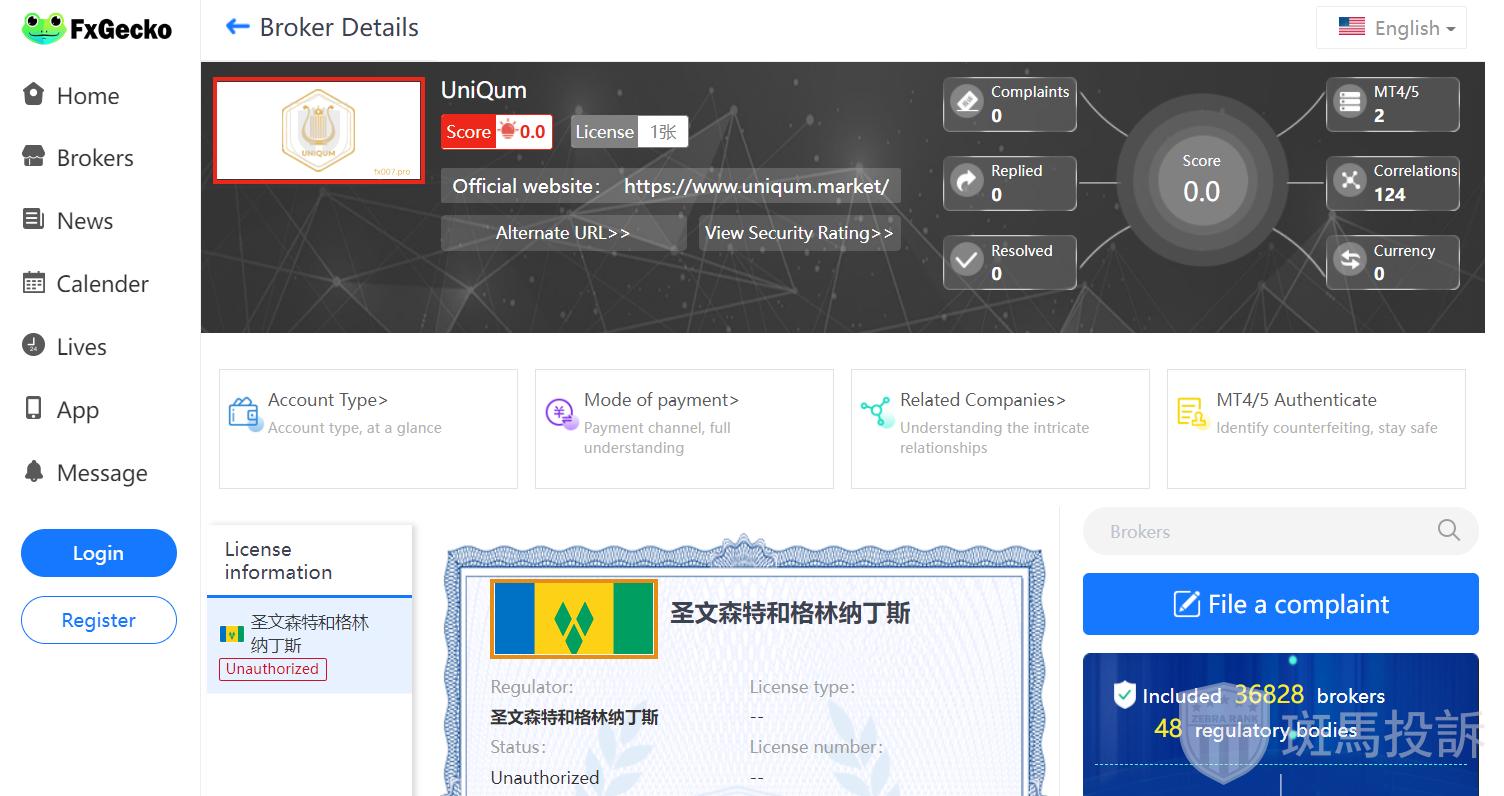Open Brokers in the sidebar
The image size is (1504, 796).
point(94,158)
